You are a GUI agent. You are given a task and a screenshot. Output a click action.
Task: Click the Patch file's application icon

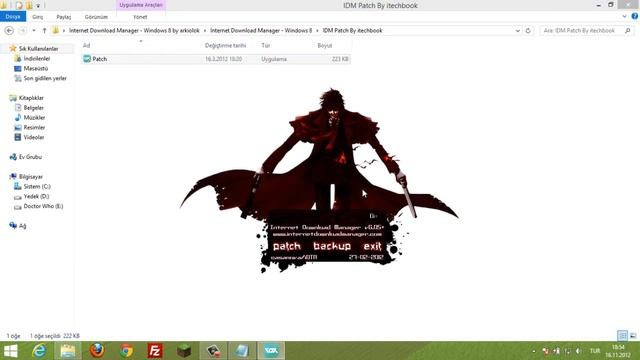click(87, 59)
